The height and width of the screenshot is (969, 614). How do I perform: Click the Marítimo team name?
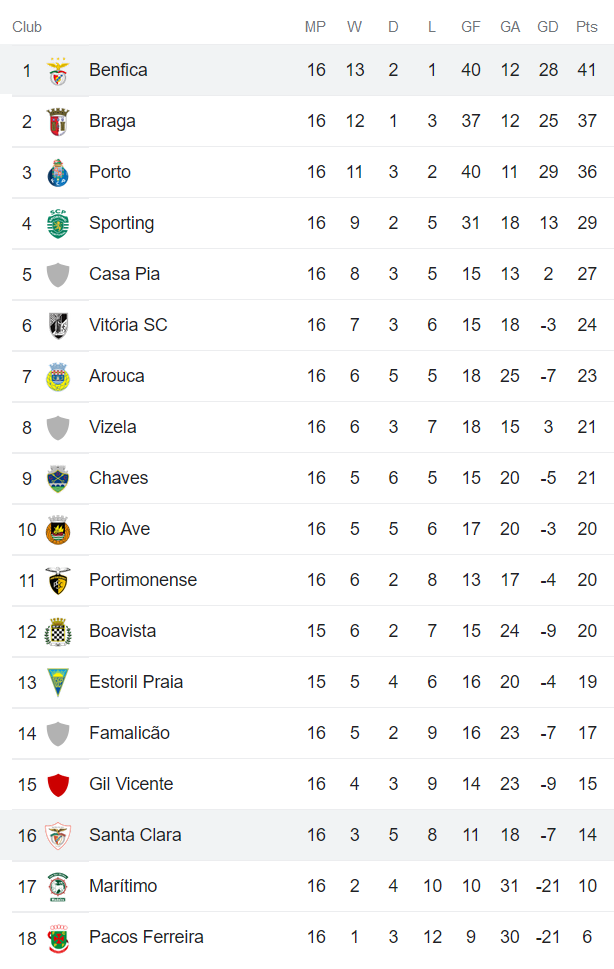click(x=123, y=886)
